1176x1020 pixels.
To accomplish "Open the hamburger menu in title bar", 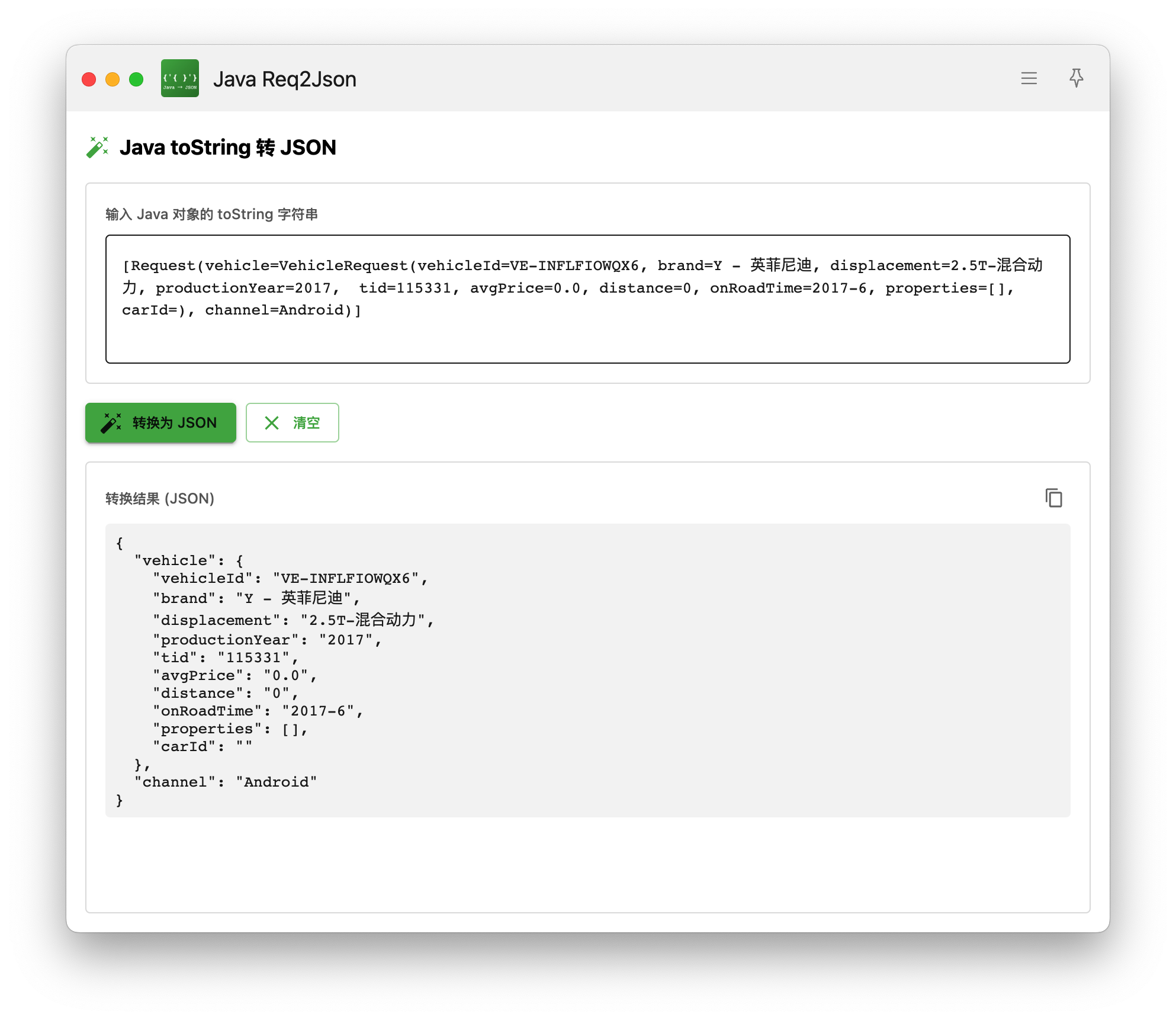I will pos(1029,78).
